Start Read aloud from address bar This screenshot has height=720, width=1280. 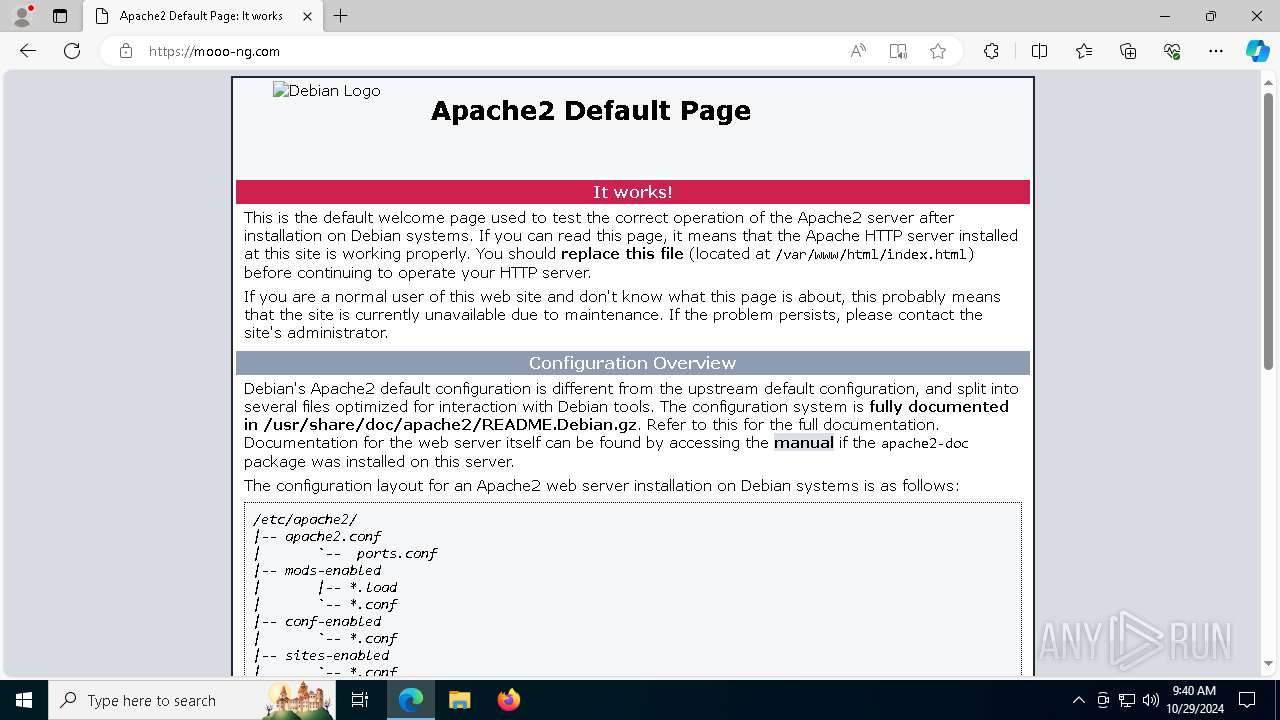click(x=858, y=51)
